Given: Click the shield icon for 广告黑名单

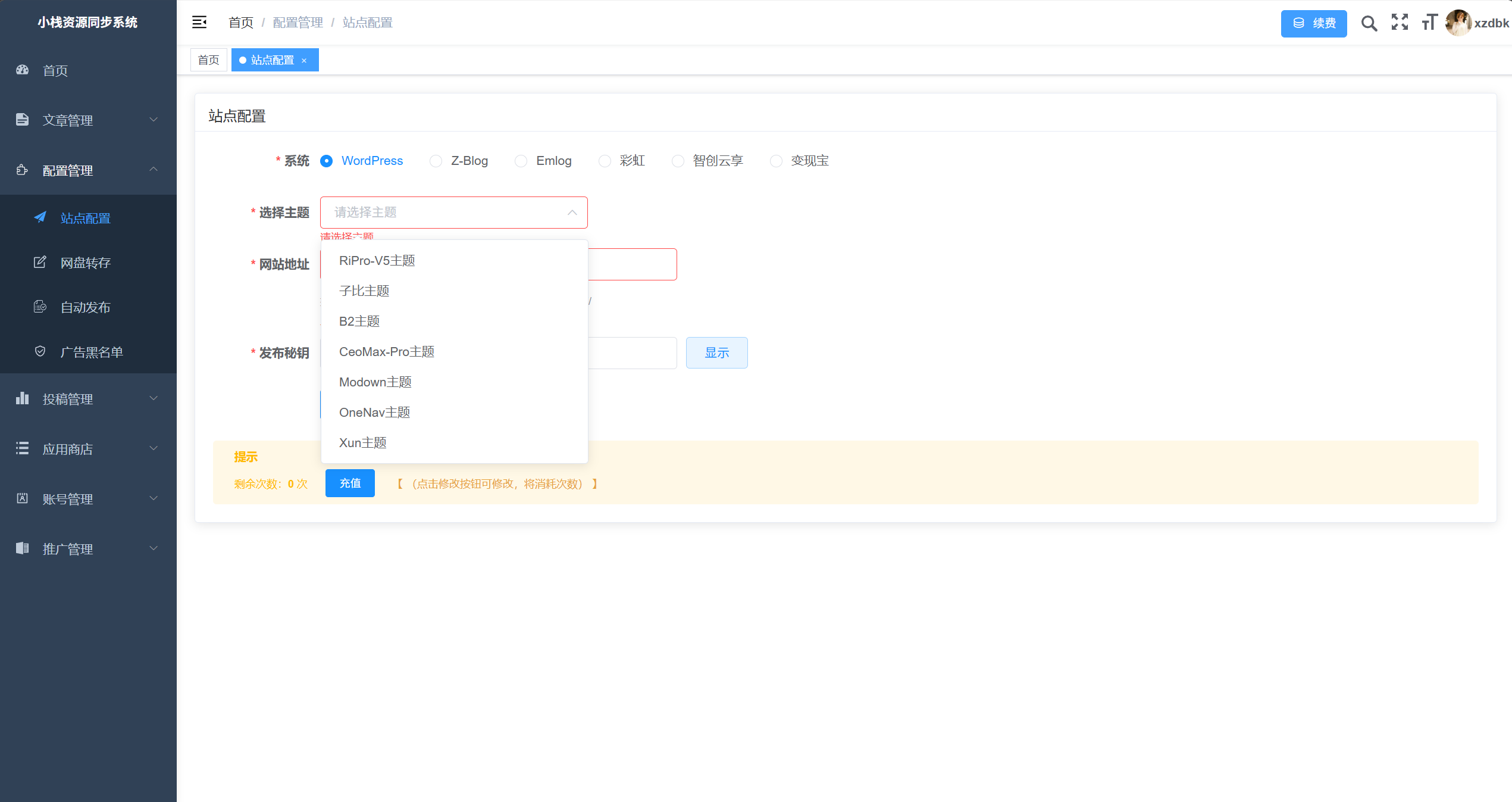Looking at the screenshot, I should [x=40, y=351].
